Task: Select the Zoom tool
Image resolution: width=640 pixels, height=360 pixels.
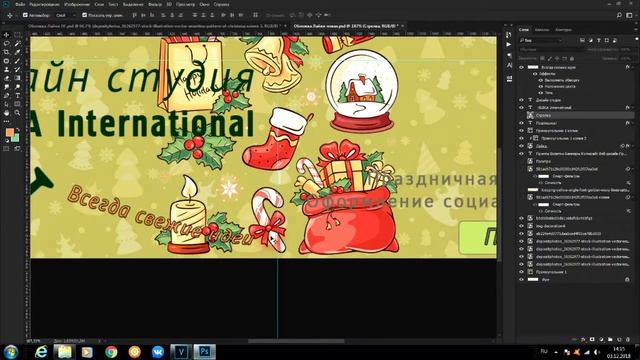Action: (x=17, y=113)
